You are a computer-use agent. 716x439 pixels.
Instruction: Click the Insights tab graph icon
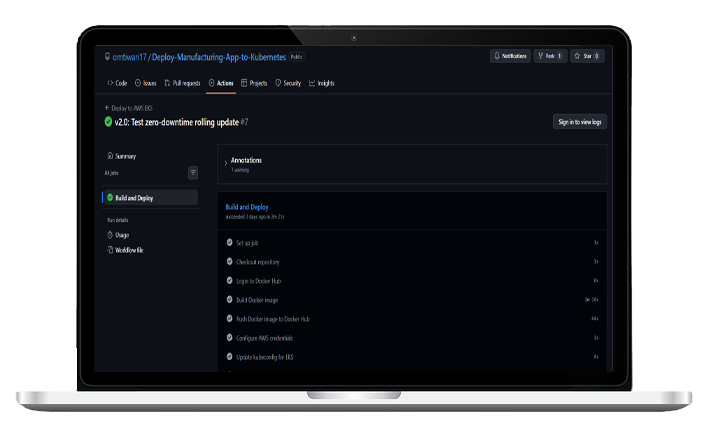coord(312,83)
